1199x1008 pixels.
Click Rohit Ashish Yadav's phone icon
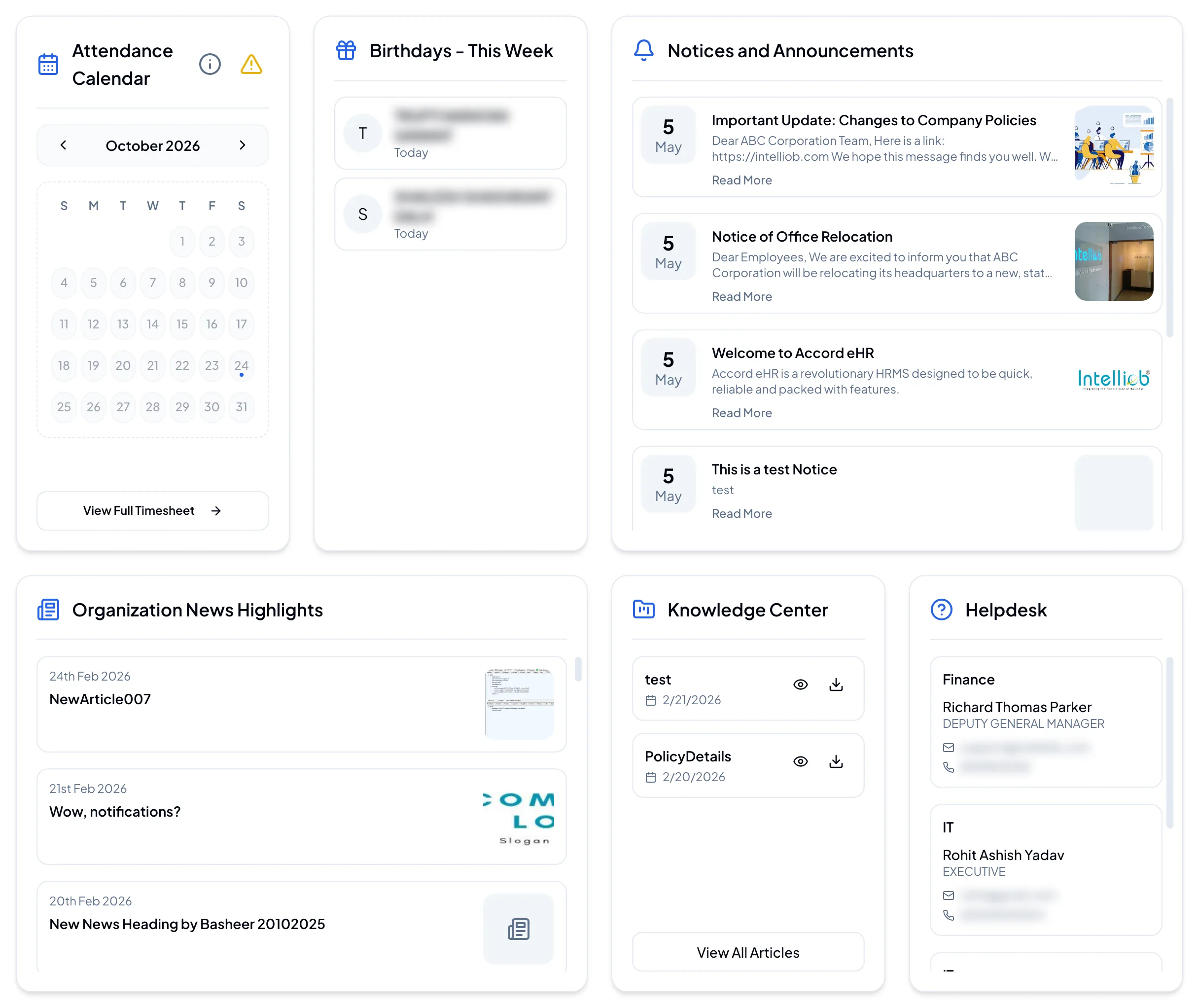pyautogui.click(x=948, y=915)
